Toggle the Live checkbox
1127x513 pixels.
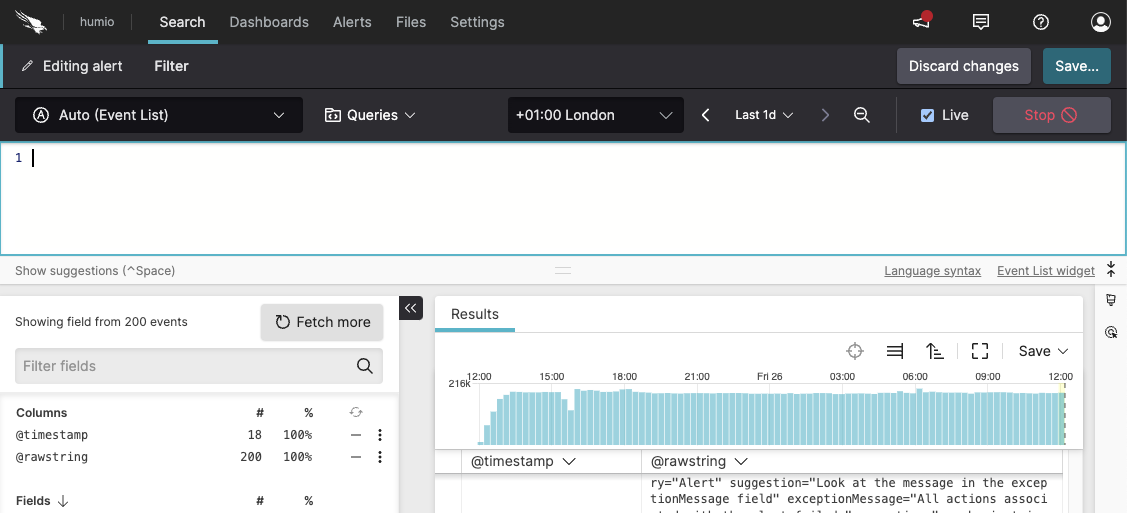coord(927,115)
